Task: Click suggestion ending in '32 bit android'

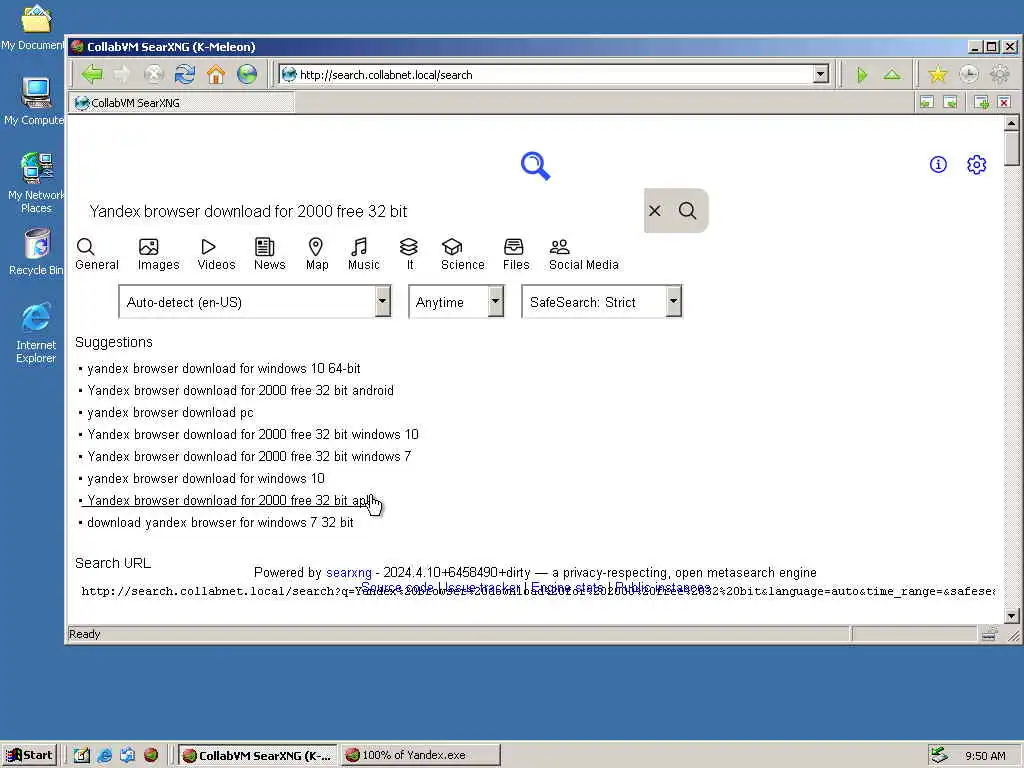Action: [x=240, y=391]
